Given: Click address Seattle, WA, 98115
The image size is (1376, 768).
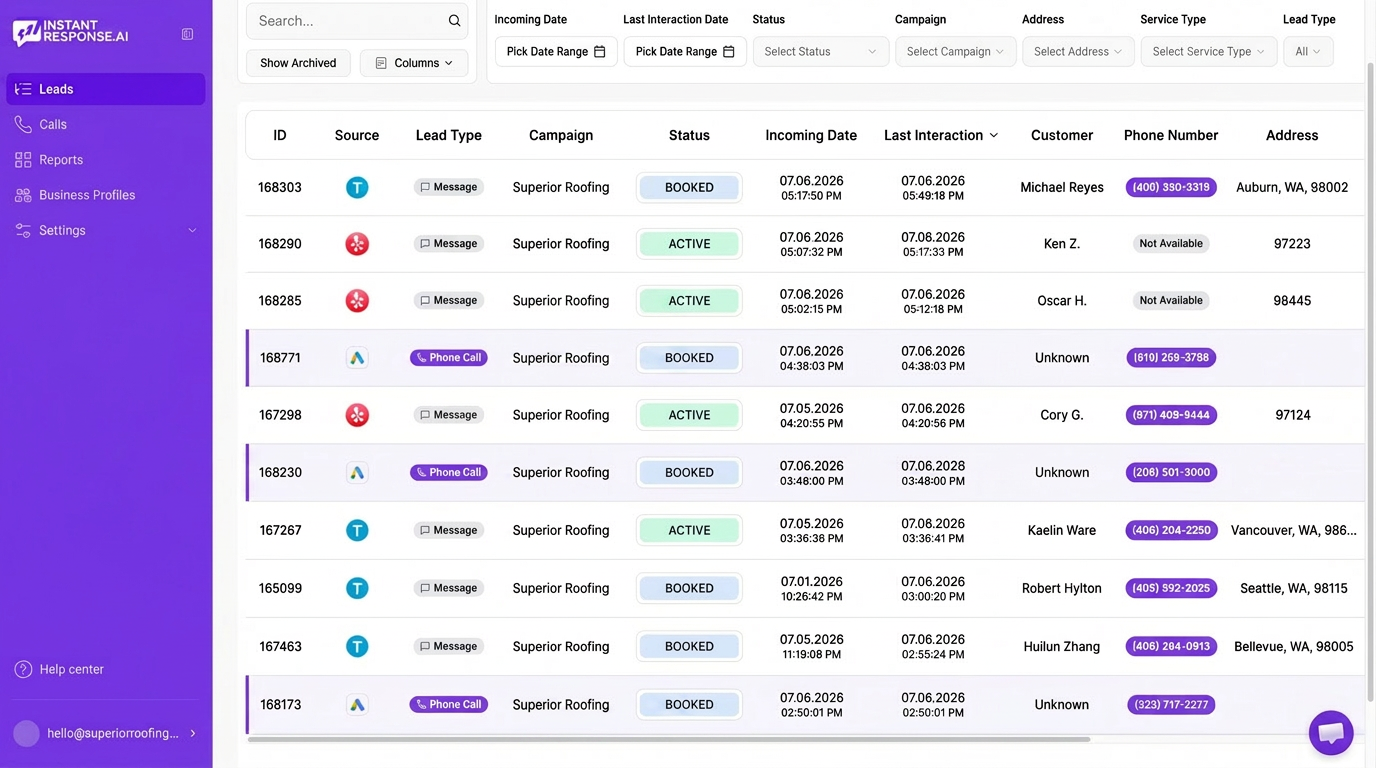Looking at the screenshot, I should pos(1293,588).
